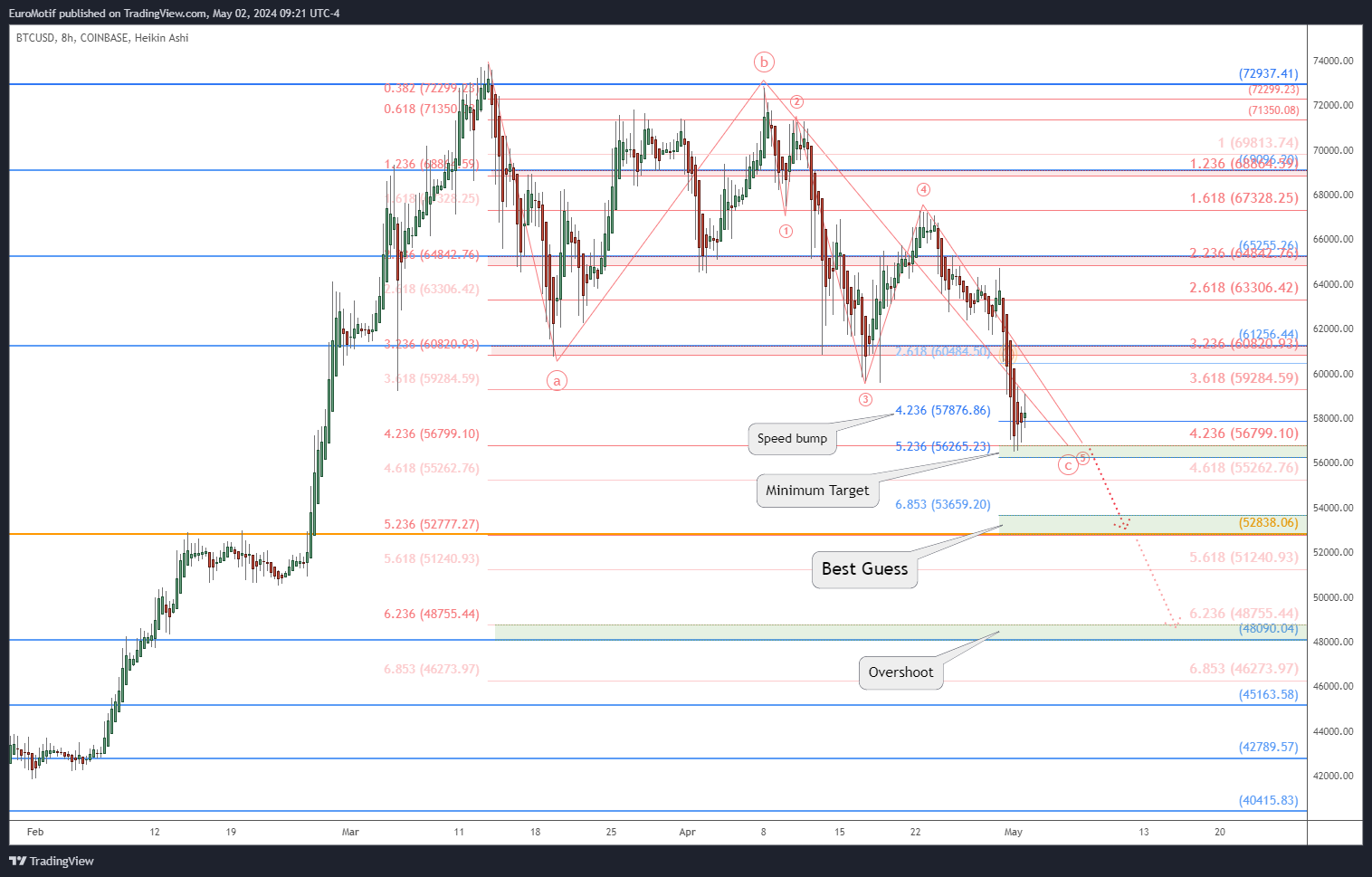Viewport: 1372px width, 877px height.
Task: Click the 'Minimum Target' callout label
Action: [817, 491]
